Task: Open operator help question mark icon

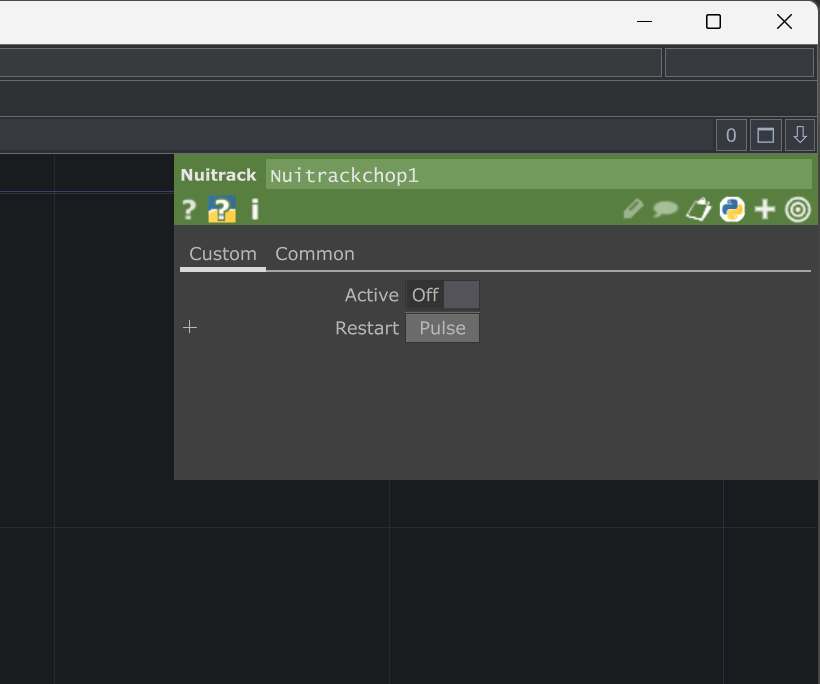Action: (189, 209)
